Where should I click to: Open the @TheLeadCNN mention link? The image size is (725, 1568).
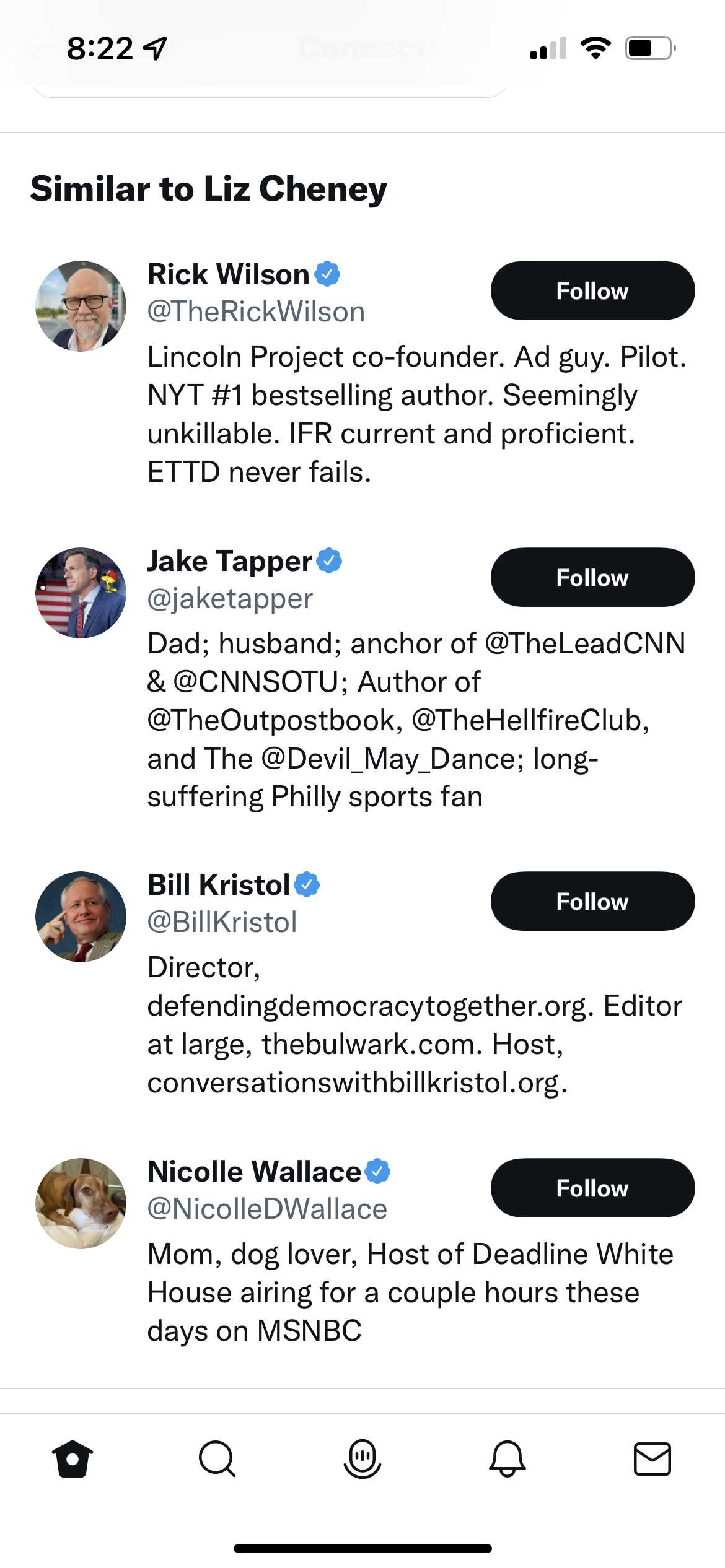pos(585,643)
